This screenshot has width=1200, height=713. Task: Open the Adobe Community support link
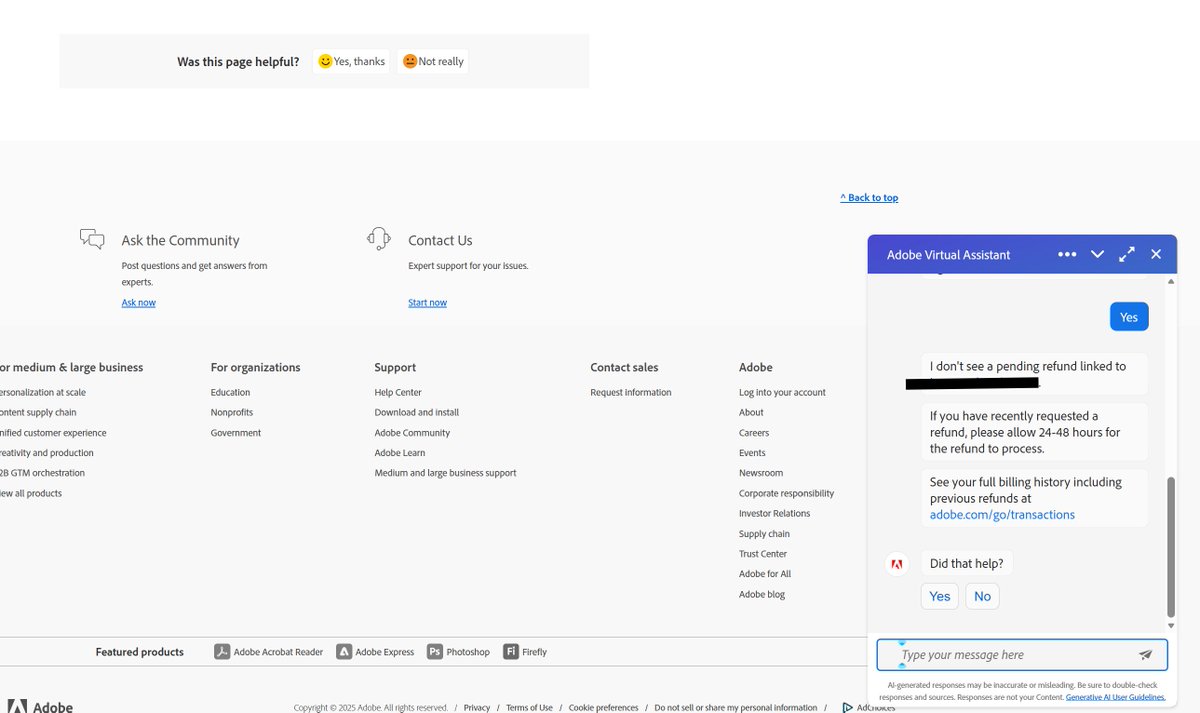(412, 433)
